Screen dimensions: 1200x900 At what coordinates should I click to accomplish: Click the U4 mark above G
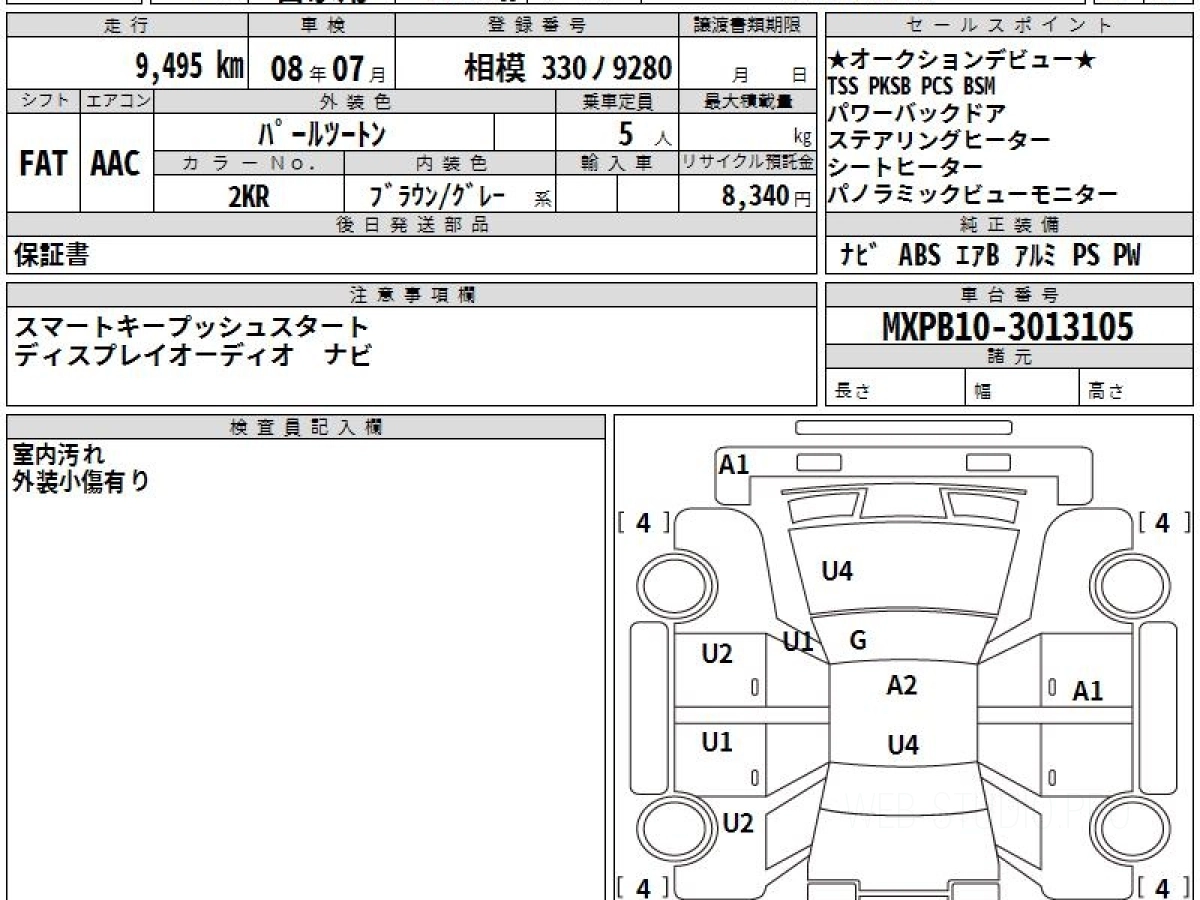pos(837,571)
